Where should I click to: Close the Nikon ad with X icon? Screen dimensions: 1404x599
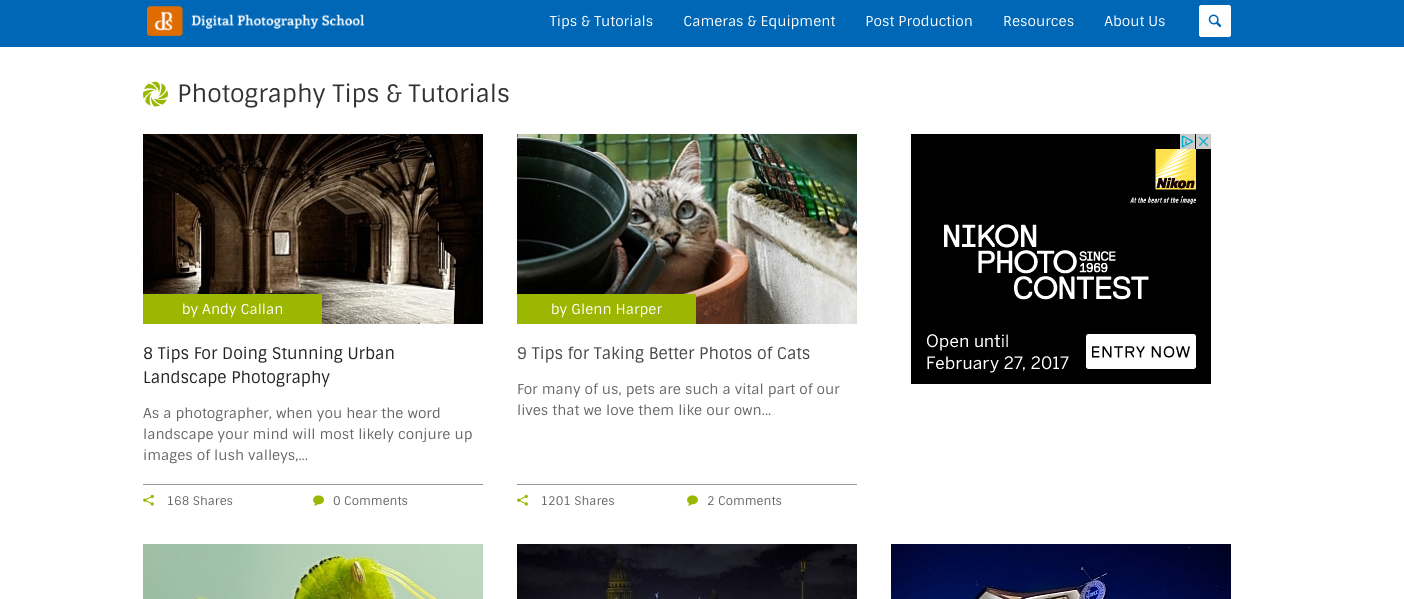click(1204, 142)
